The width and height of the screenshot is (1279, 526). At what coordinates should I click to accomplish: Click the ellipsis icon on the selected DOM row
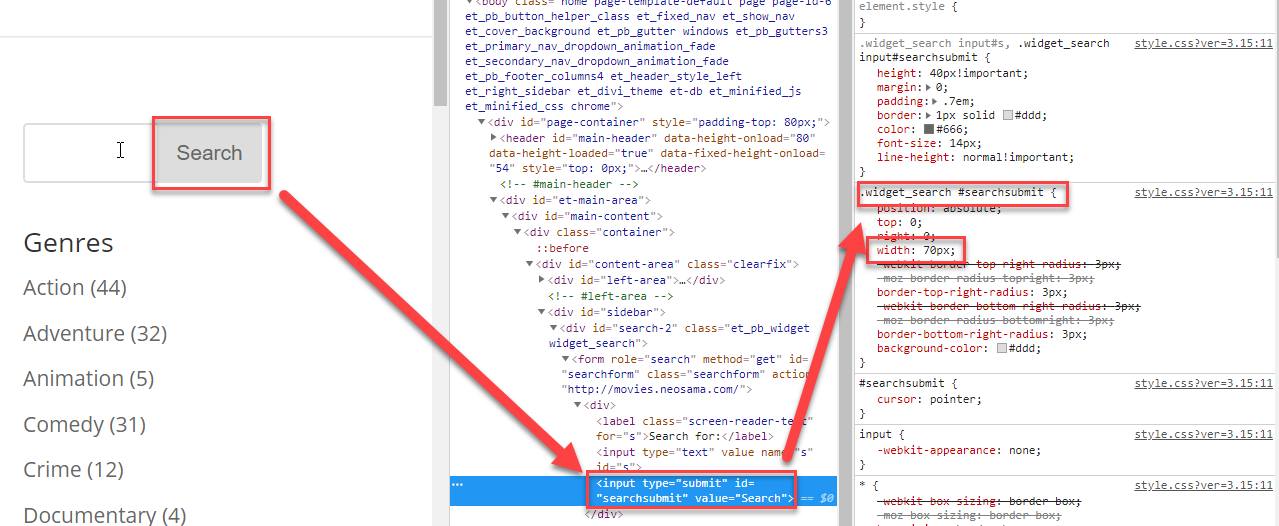click(458, 484)
